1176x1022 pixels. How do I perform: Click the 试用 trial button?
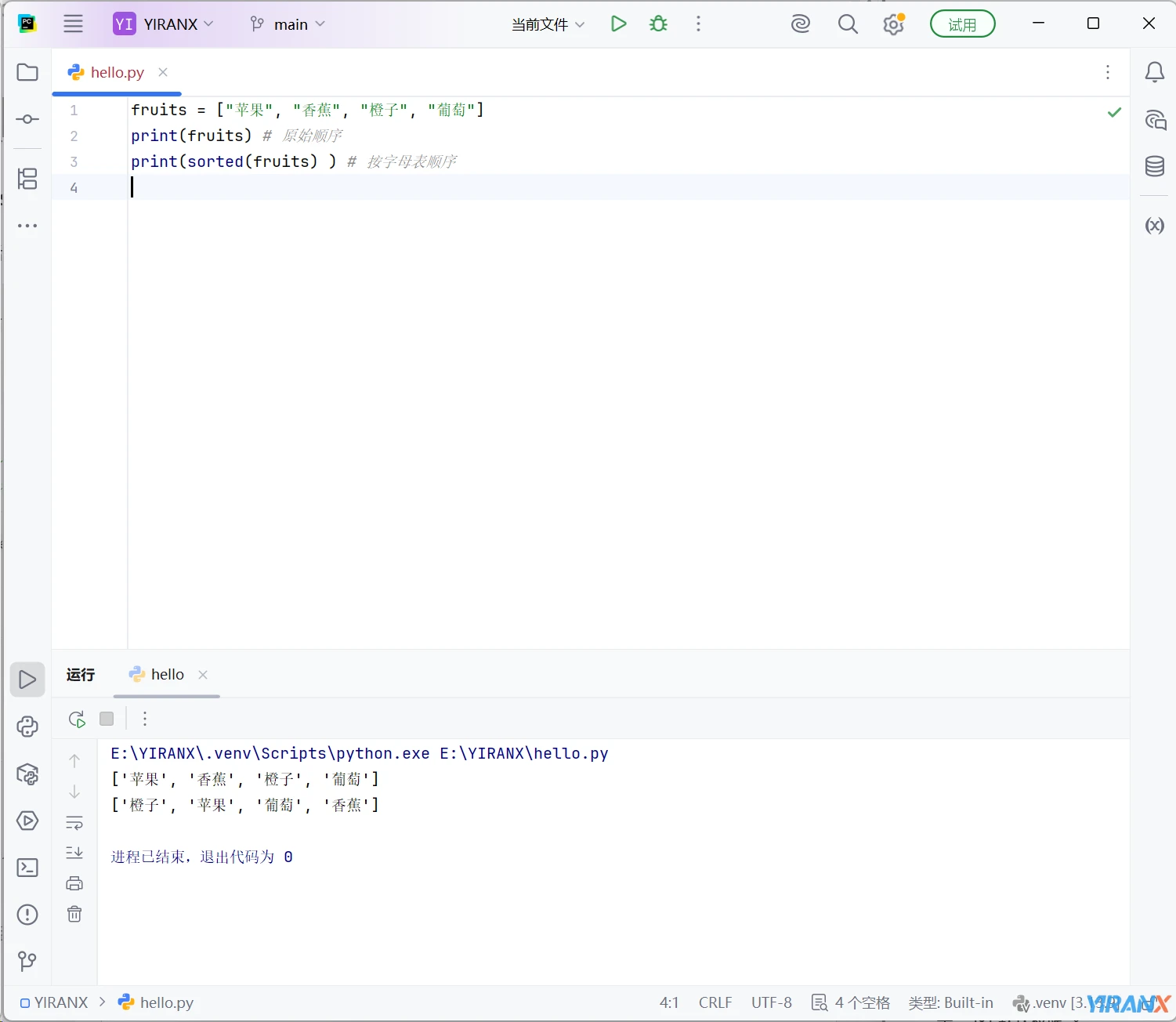[x=962, y=24]
